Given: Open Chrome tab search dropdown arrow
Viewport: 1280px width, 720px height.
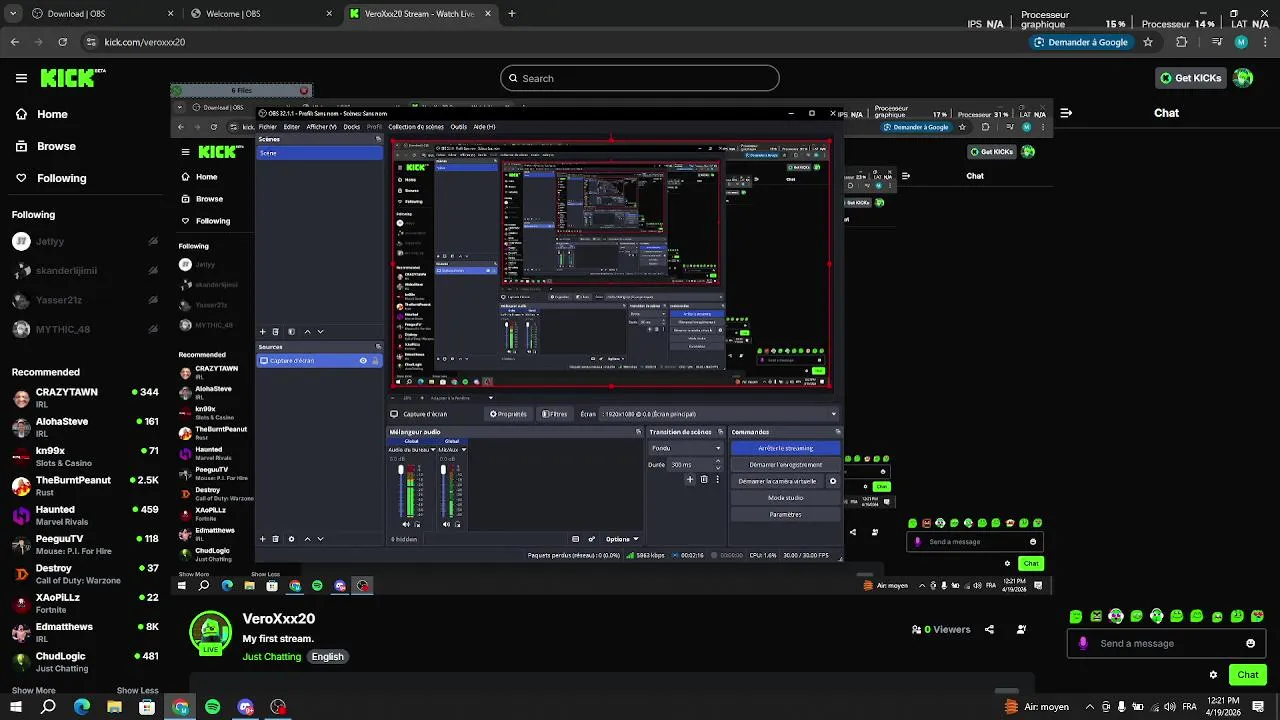Looking at the screenshot, I should pyautogui.click(x=11, y=14).
